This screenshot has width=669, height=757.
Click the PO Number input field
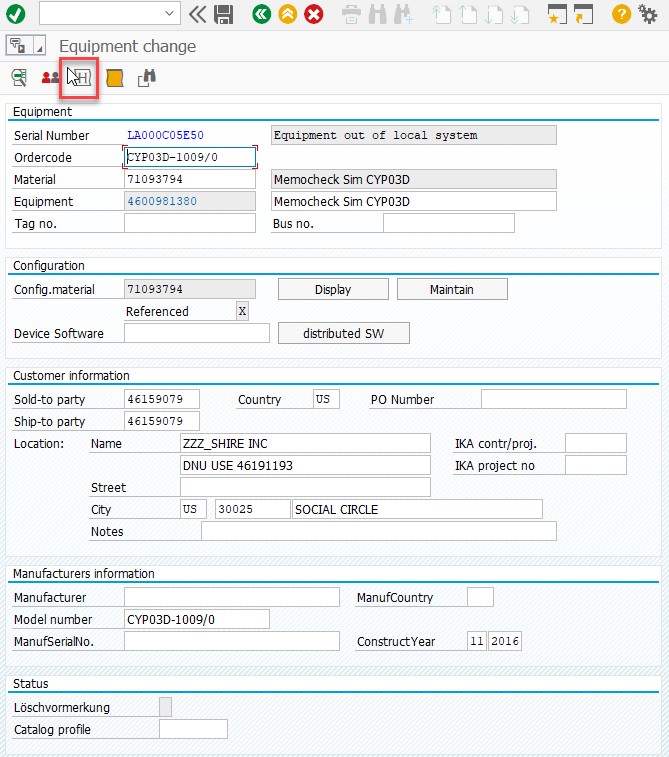coord(553,399)
